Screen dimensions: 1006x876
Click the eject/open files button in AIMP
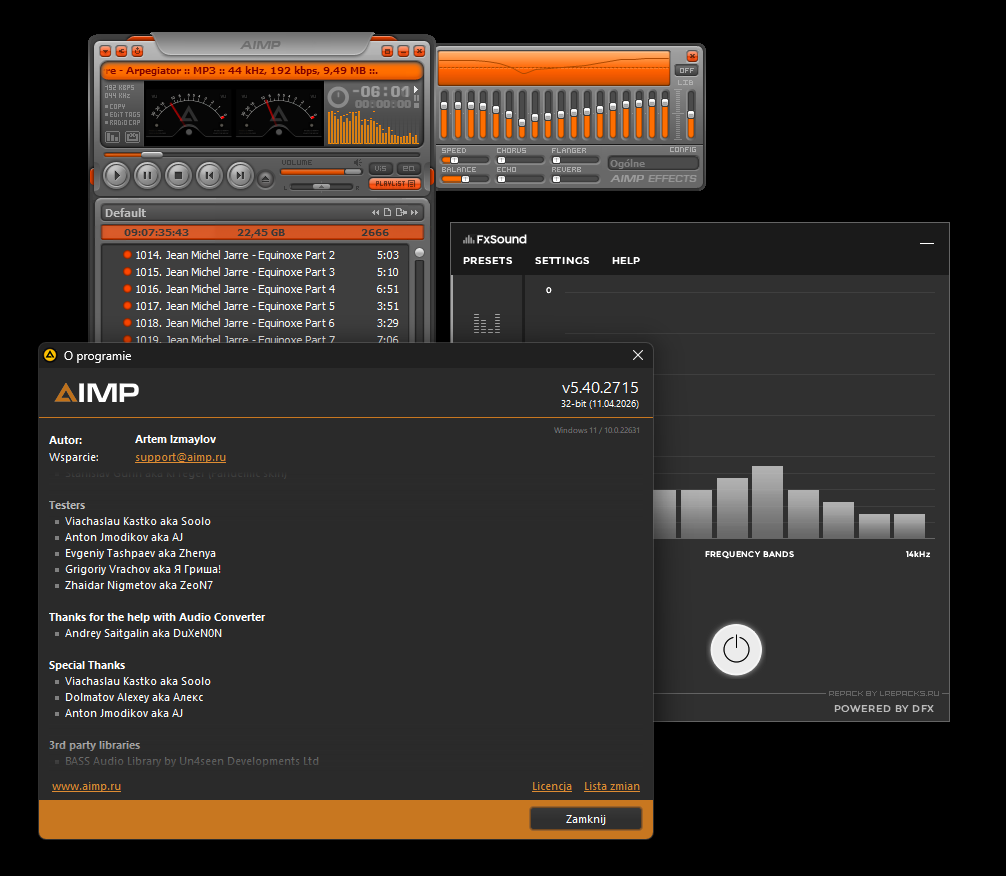(x=266, y=178)
